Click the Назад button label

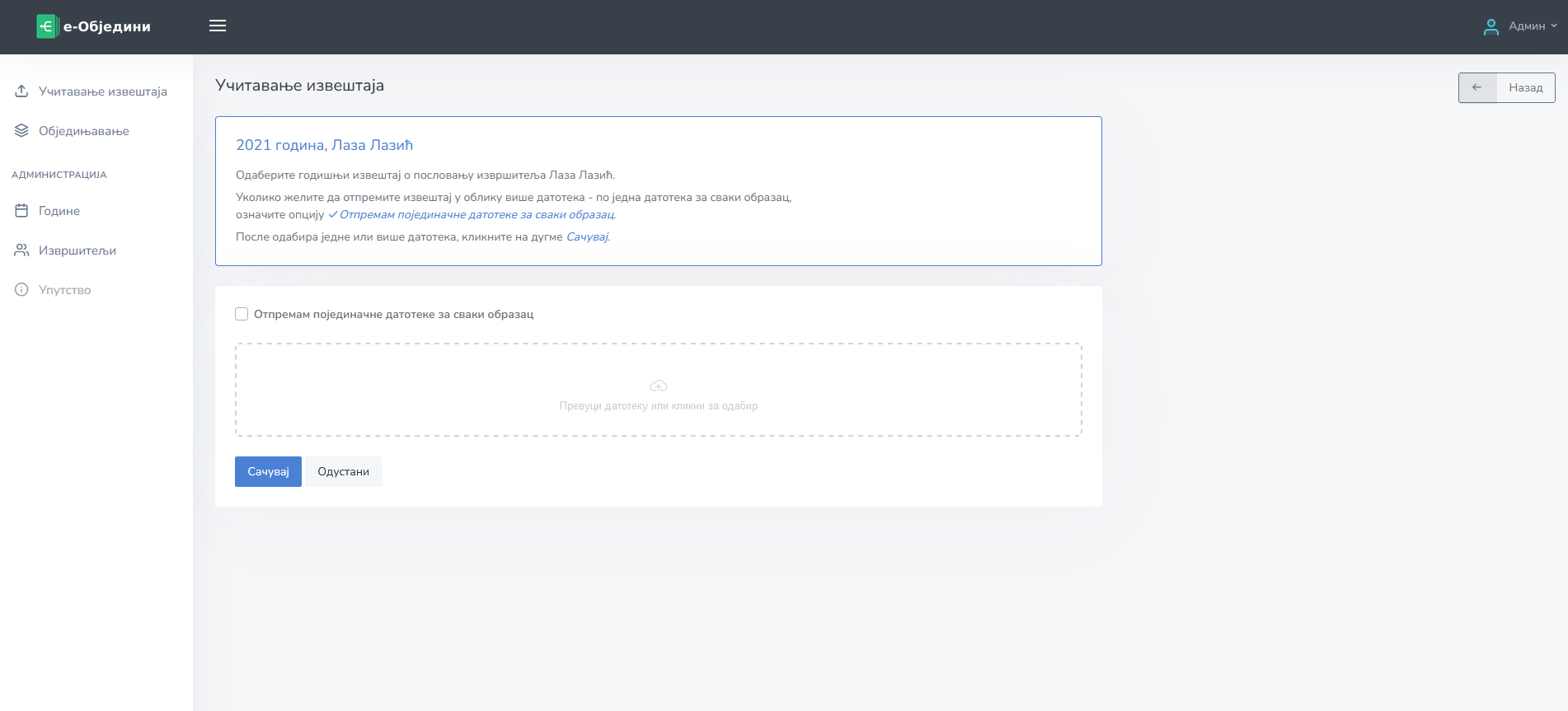pos(1525,87)
